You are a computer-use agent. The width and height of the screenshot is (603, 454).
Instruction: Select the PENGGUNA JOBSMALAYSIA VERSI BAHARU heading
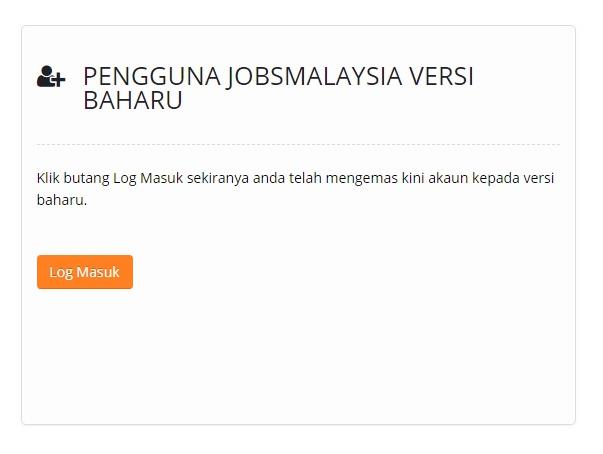click(x=278, y=88)
